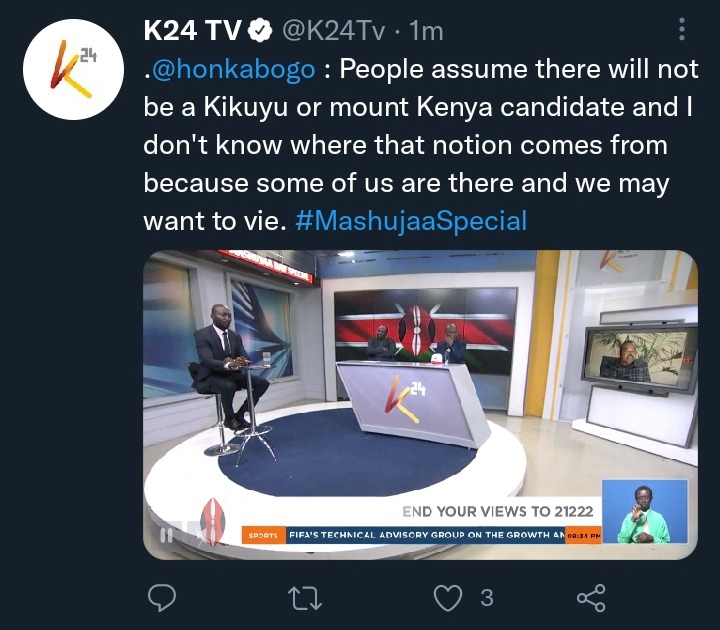Reply to the tweet via comment icon
The width and height of the screenshot is (720, 630).
[162, 598]
